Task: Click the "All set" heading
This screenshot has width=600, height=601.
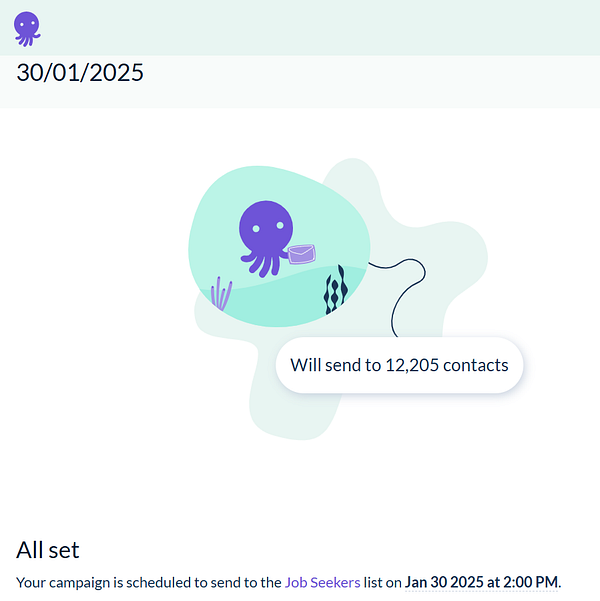Action: pos(48,550)
